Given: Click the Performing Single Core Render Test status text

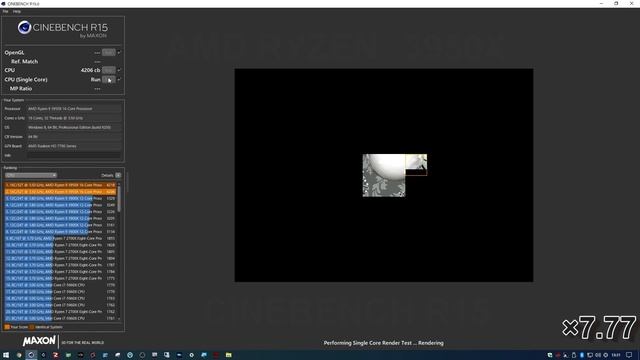Looking at the screenshot, I should click(383, 343).
